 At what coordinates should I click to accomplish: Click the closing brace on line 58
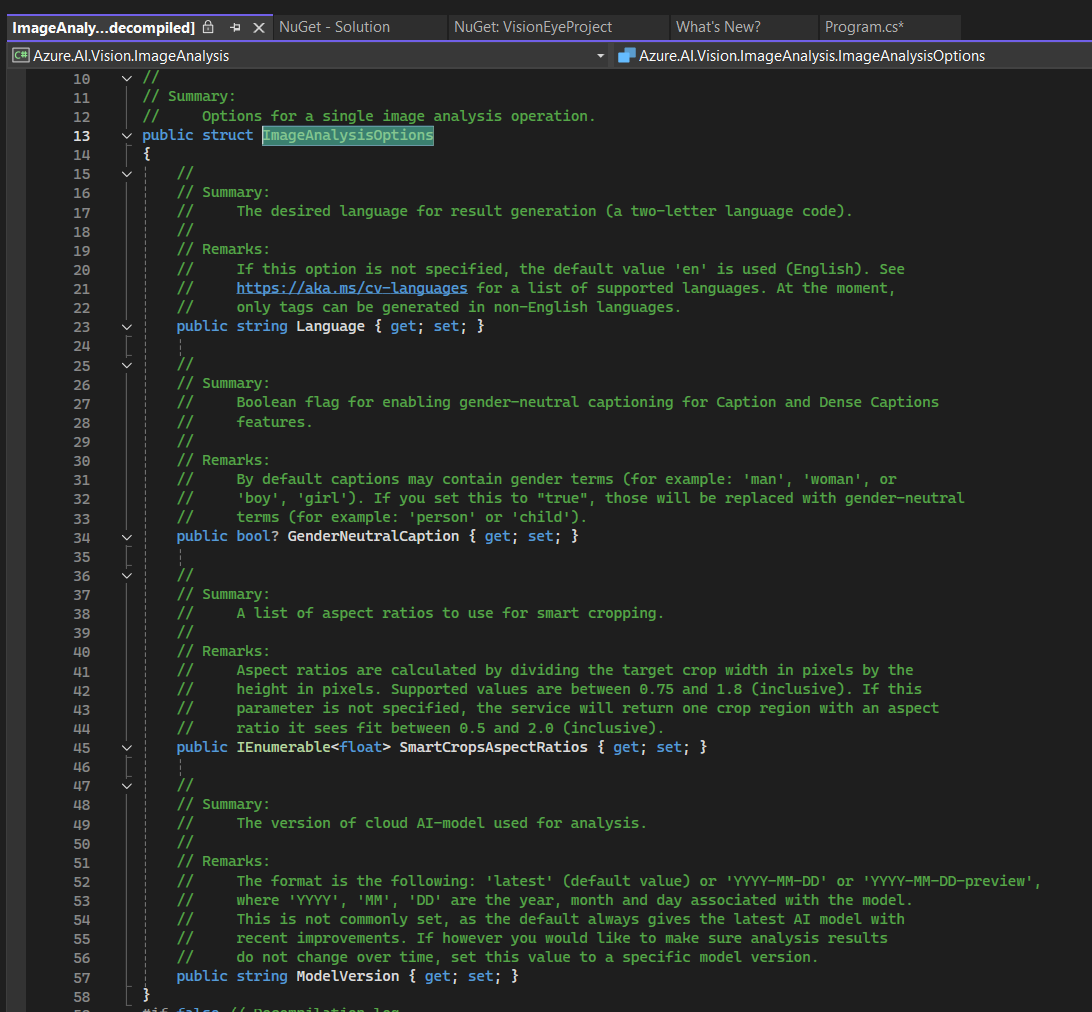[x=146, y=995]
